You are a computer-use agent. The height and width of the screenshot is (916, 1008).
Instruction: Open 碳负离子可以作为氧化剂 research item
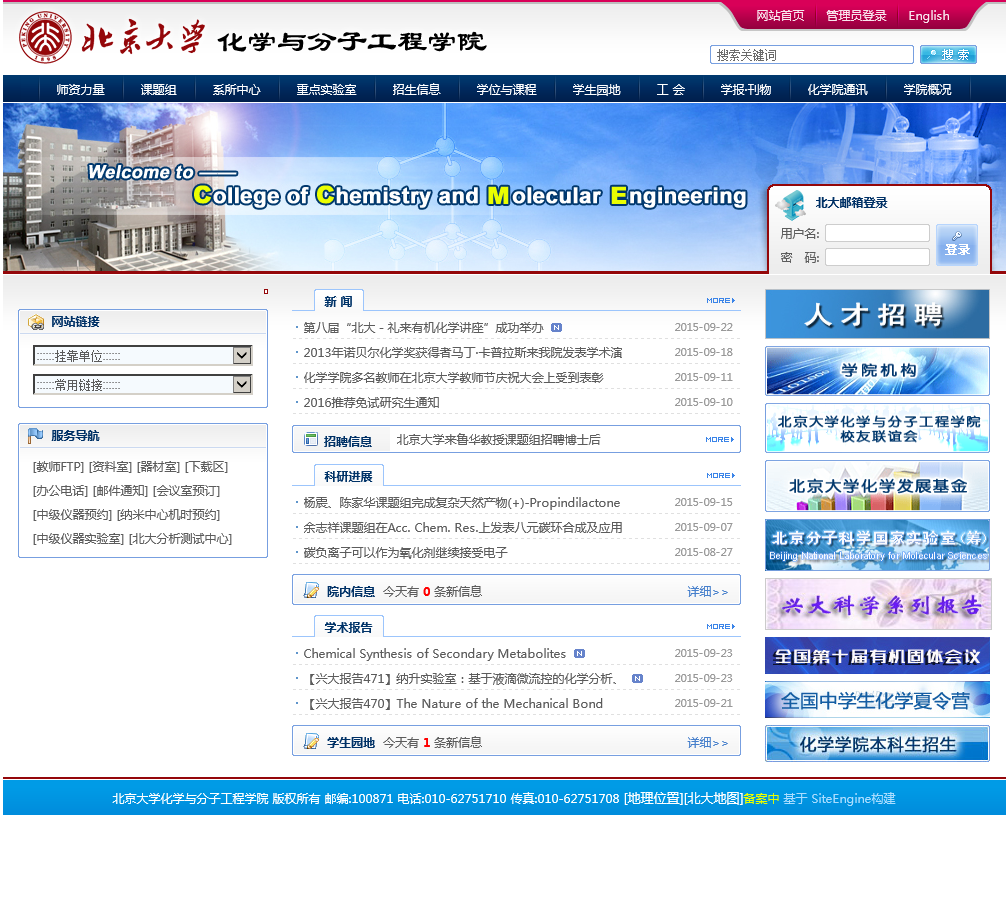(405, 553)
